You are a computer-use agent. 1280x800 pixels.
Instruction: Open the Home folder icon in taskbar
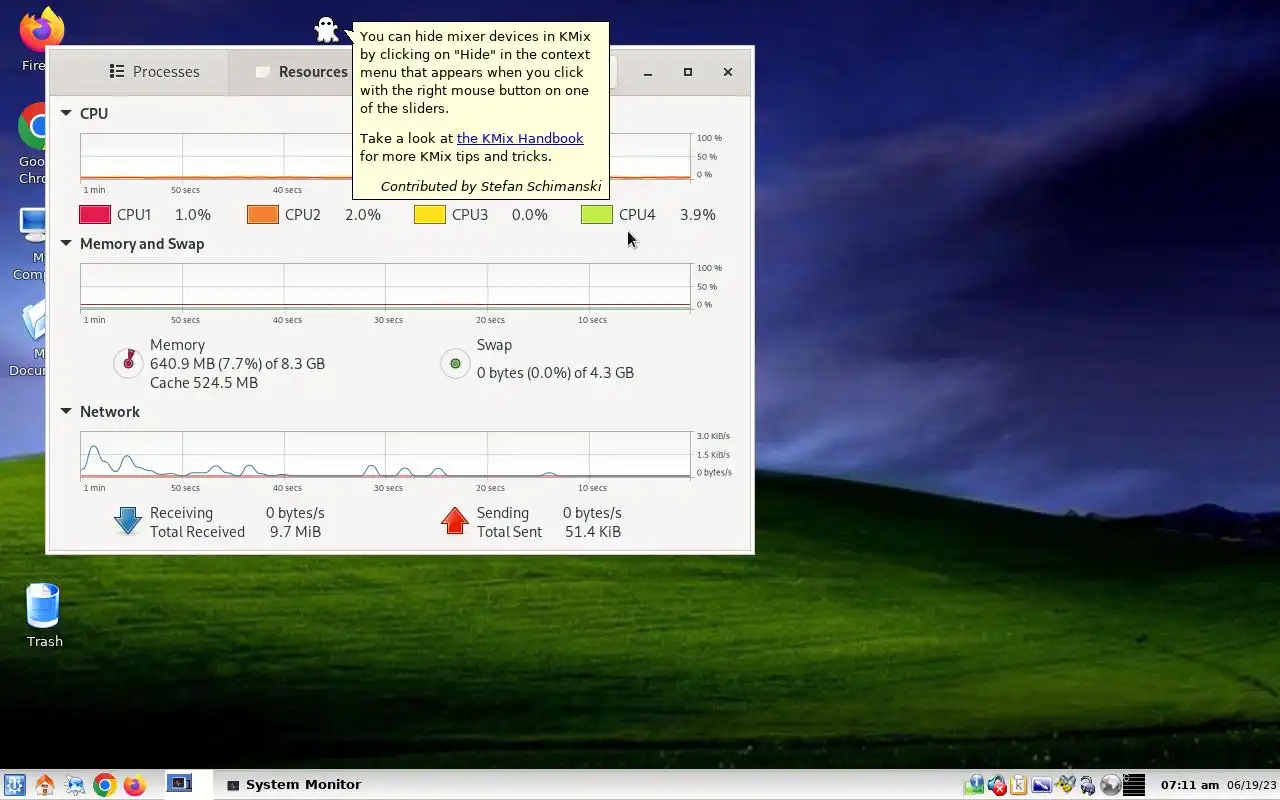(44, 785)
